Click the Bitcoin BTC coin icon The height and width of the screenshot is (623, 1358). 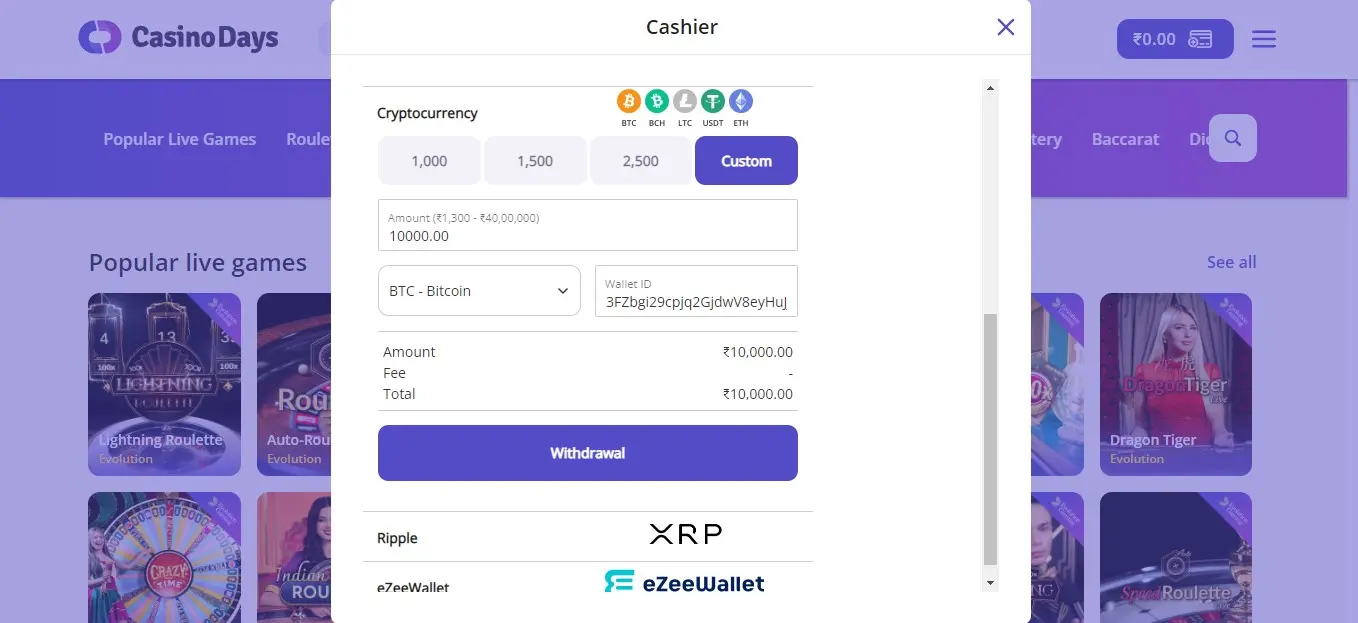click(628, 101)
